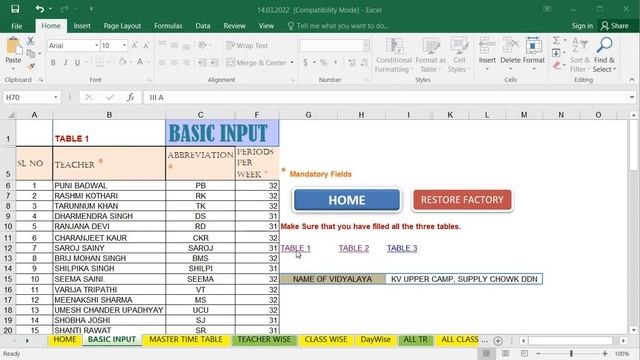640x360 pixels.
Task: Select the MASTER TIME TABLE sheet tab
Action: pyautogui.click(x=186, y=340)
